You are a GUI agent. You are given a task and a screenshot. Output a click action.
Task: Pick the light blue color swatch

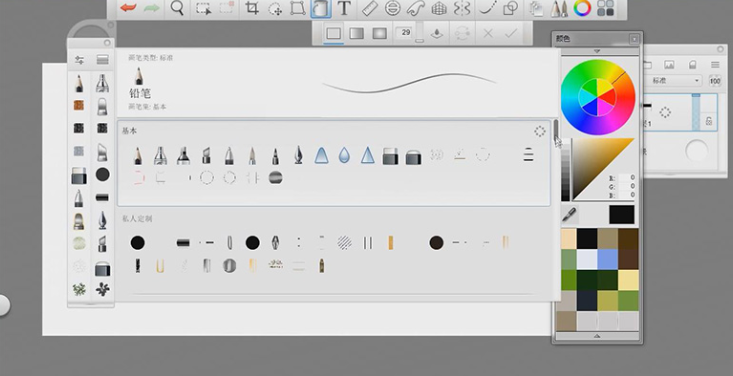[x=608, y=259]
